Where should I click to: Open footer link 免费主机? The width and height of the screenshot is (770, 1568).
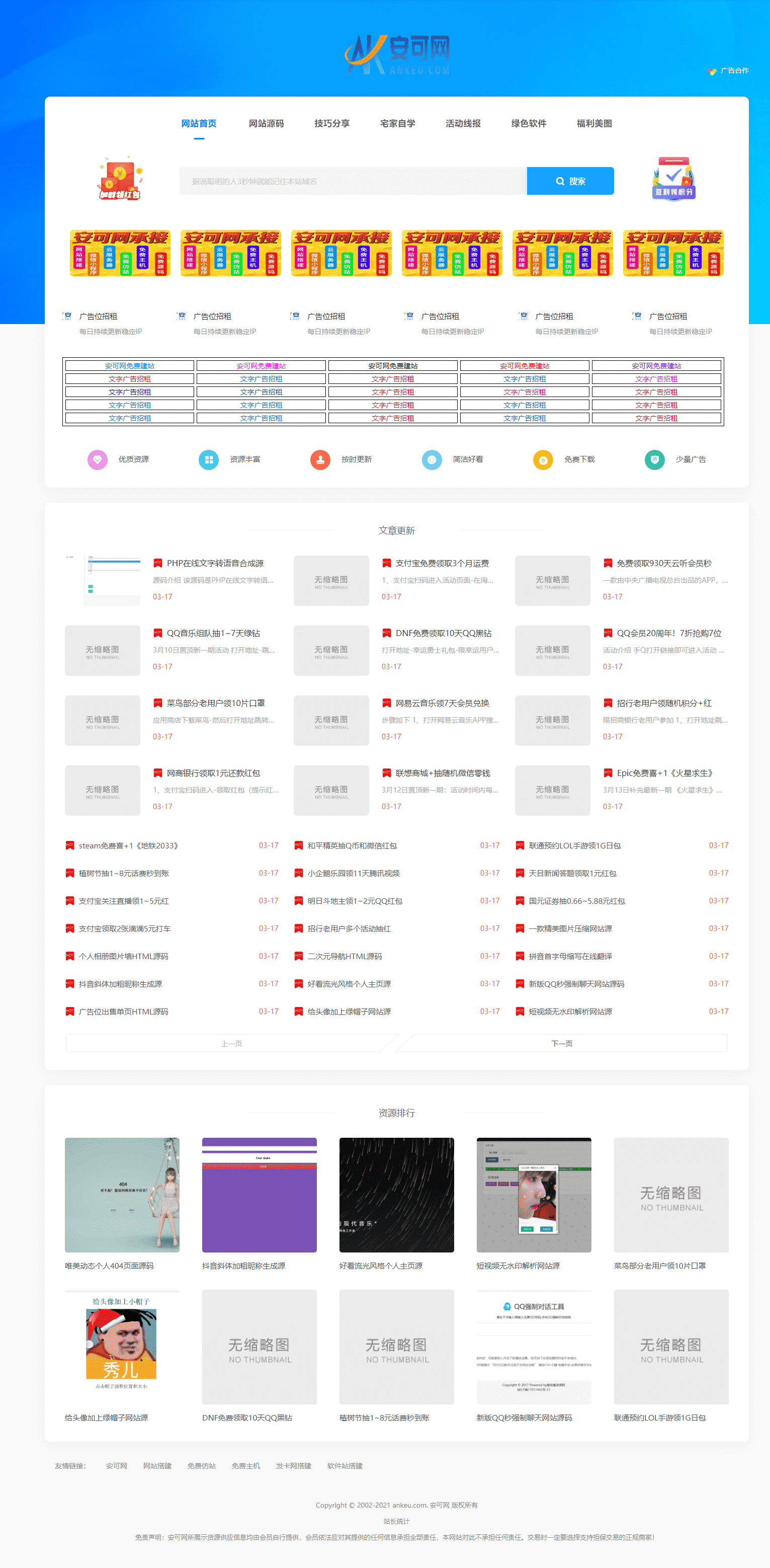pos(246,1466)
